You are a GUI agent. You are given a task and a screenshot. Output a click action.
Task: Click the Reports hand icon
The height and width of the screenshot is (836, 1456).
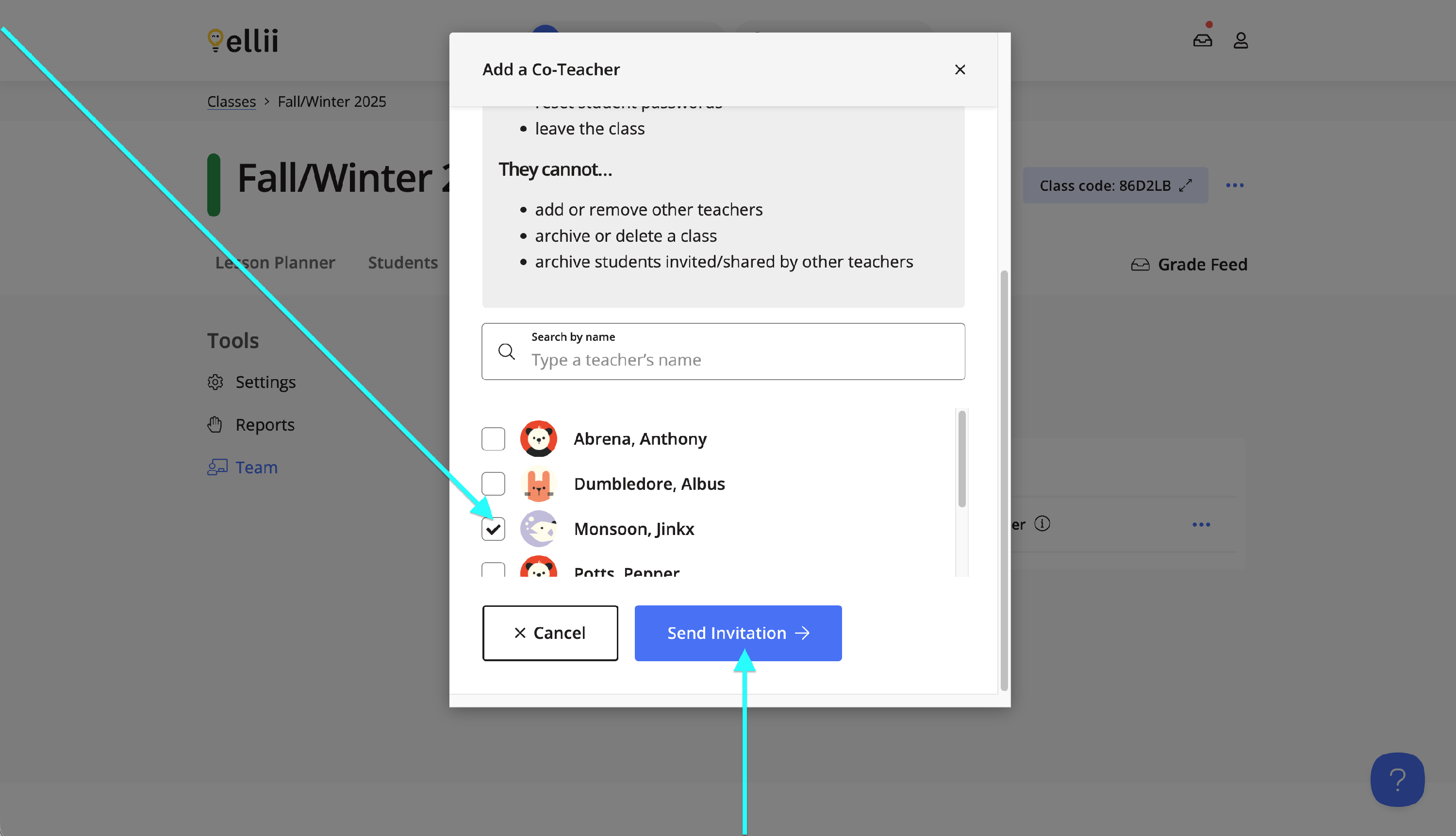click(215, 425)
